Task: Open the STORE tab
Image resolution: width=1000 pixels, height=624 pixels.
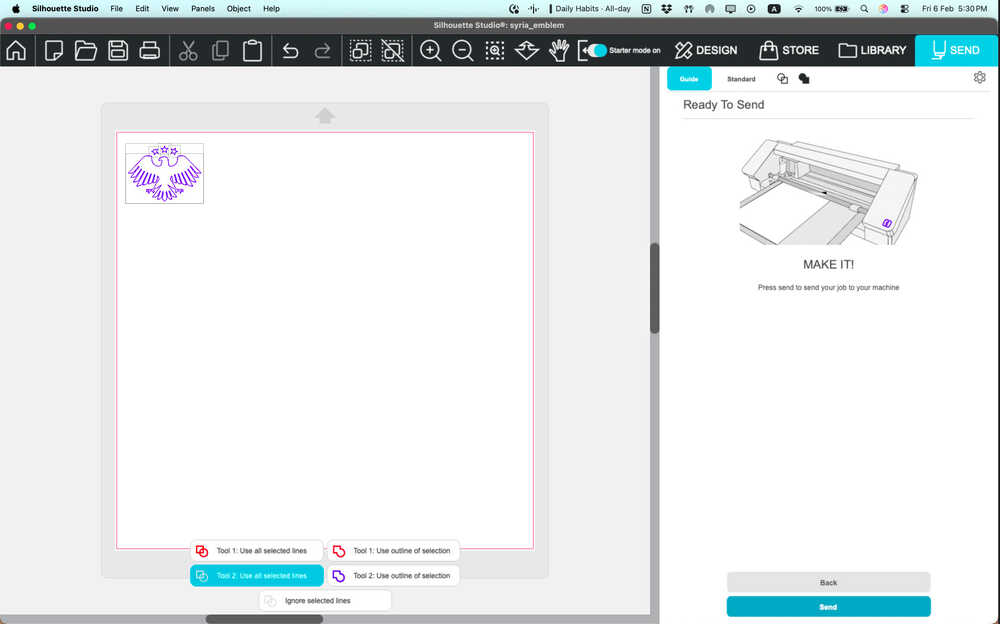Action: coord(789,50)
